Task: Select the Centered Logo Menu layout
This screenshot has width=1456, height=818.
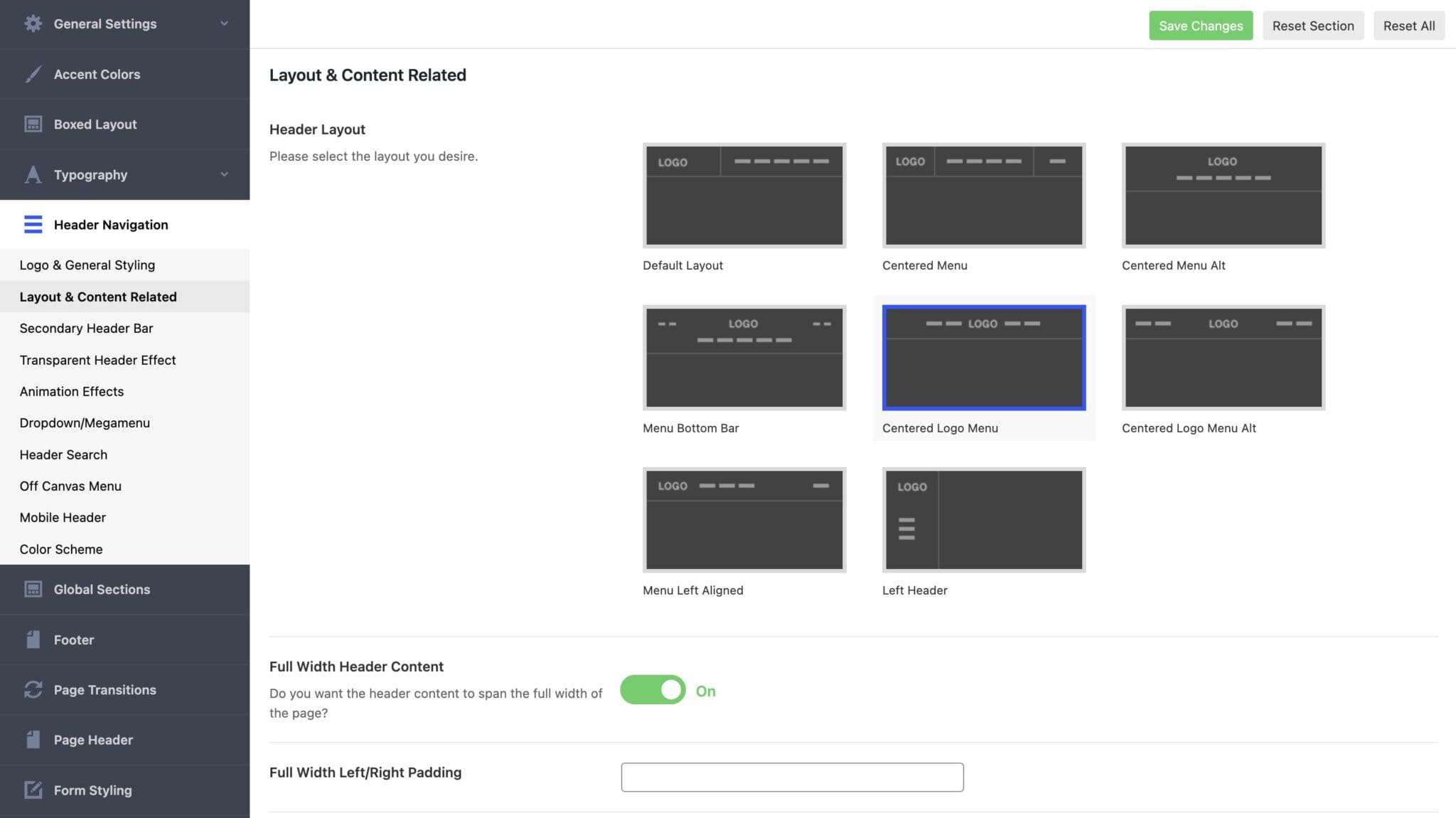Action: pos(984,358)
